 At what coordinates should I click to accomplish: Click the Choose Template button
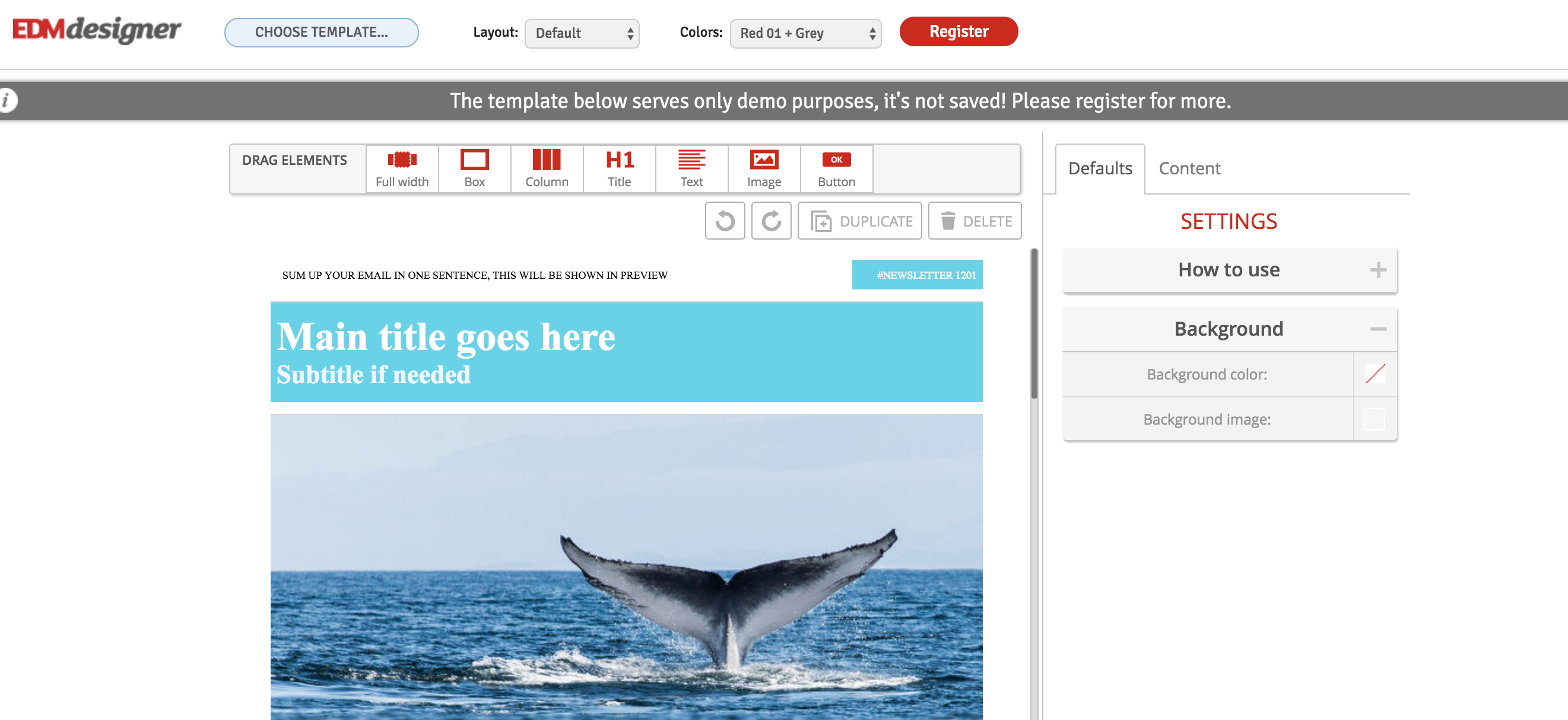[x=321, y=32]
